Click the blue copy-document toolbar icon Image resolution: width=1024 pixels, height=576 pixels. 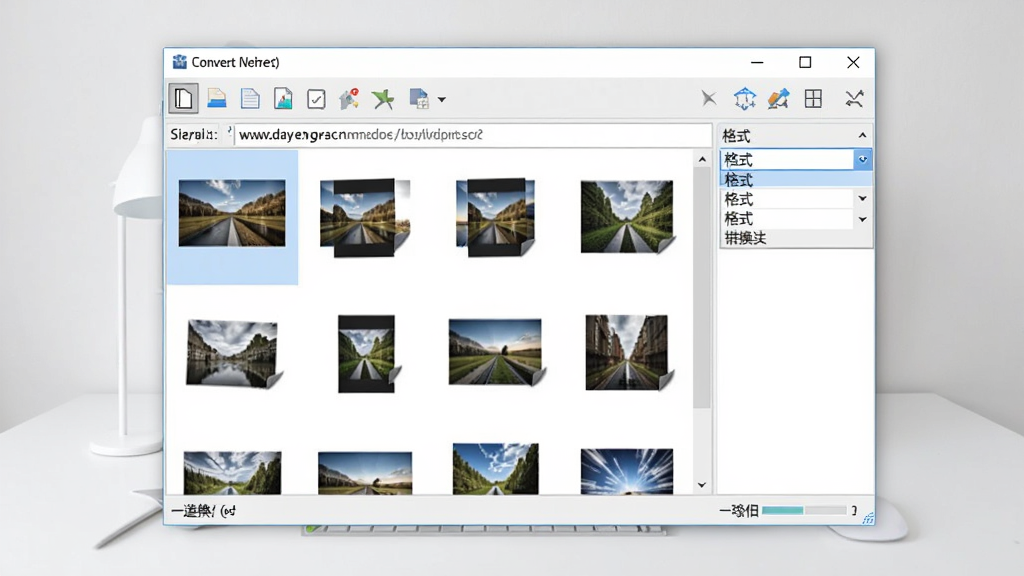pos(419,99)
